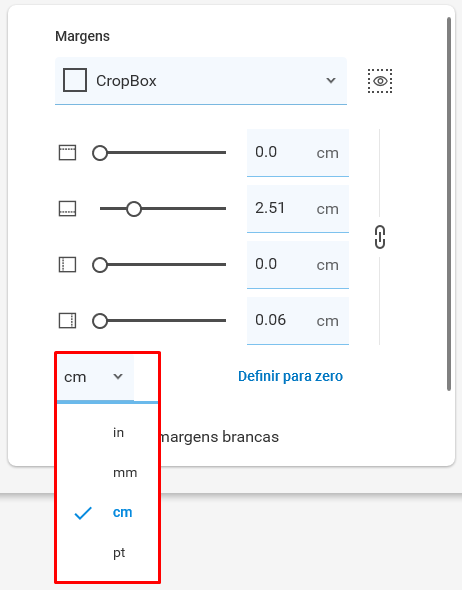Click the bottom margin 2.51 input field
462x590 pixels.
298,209
